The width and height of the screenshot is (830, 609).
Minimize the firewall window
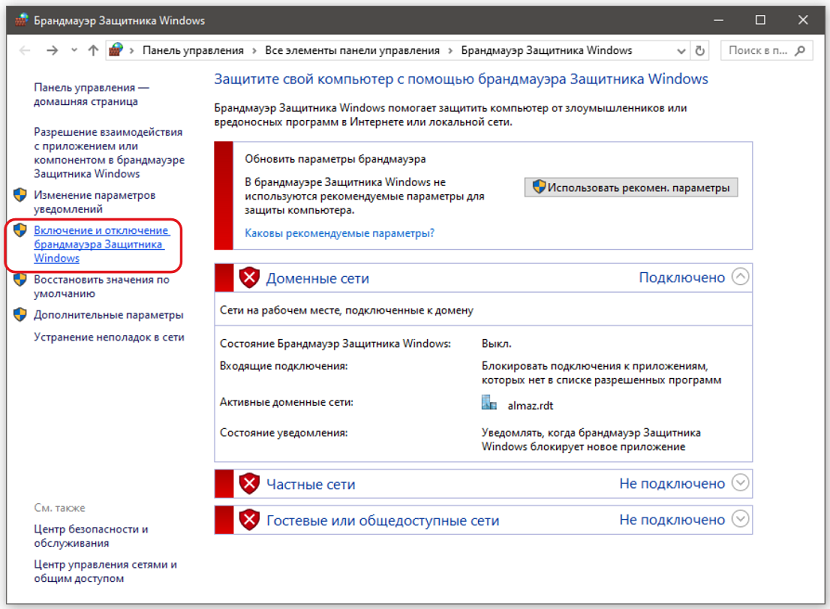pos(718,20)
